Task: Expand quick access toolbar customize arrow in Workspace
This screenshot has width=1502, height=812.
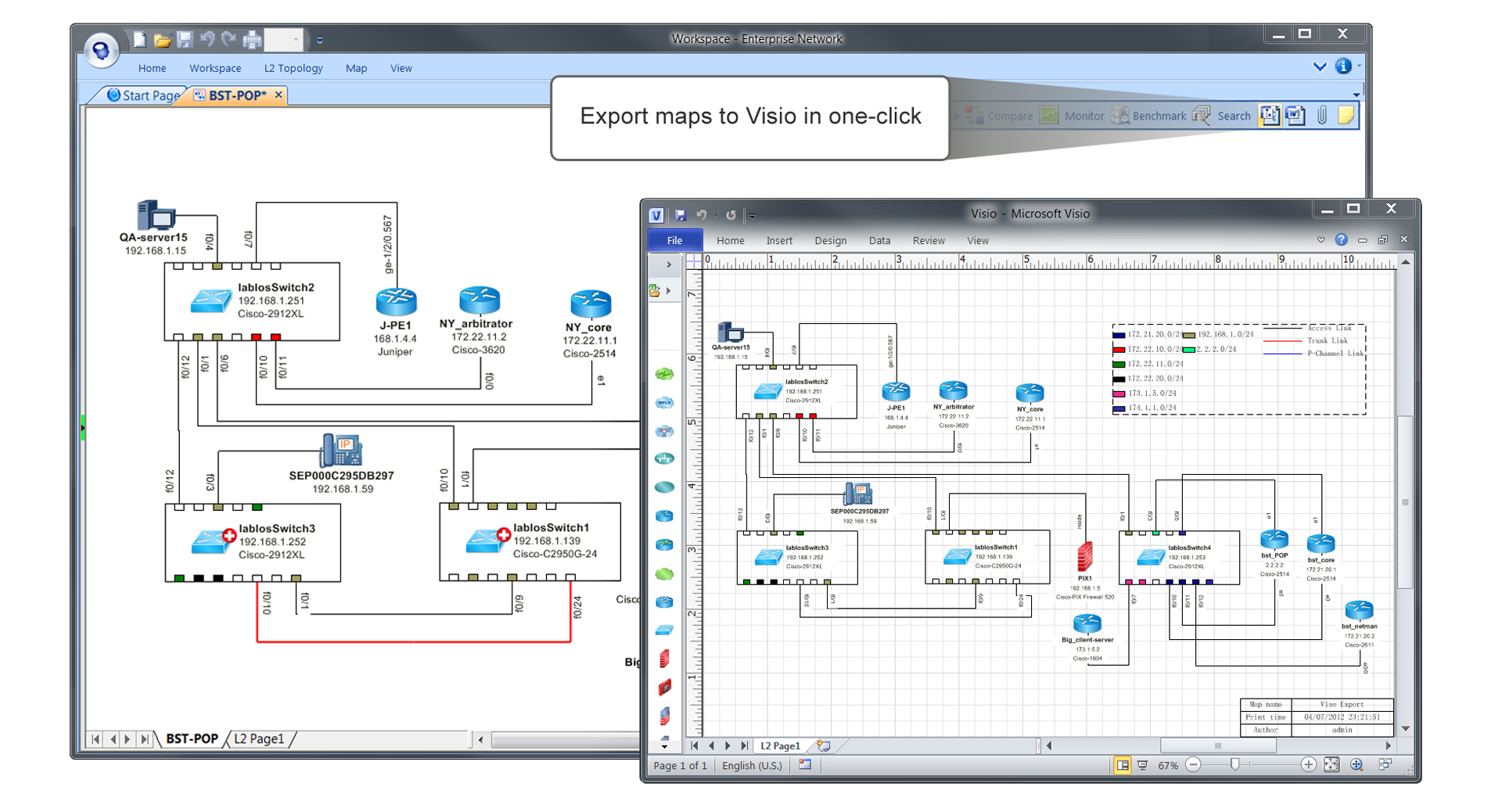Action: [319, 40]
